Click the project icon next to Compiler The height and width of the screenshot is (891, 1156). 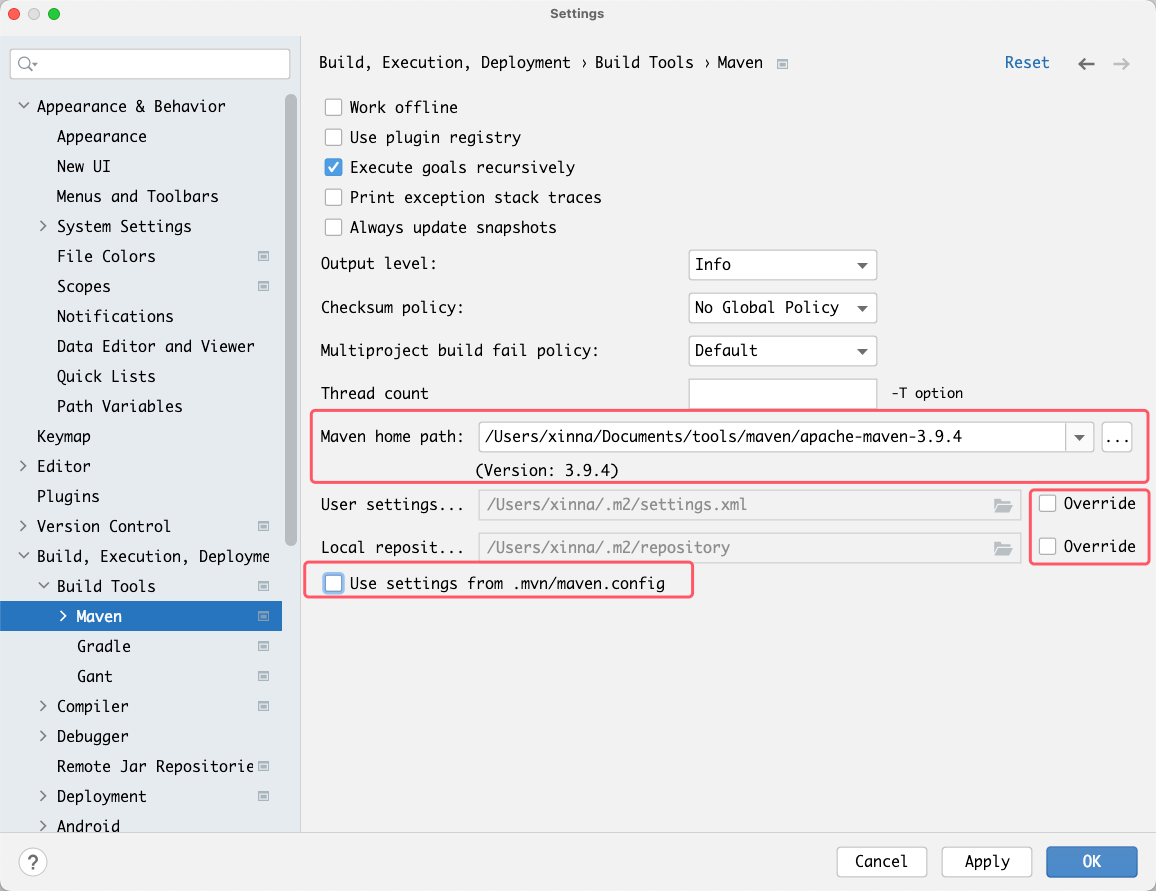[263, 706]
